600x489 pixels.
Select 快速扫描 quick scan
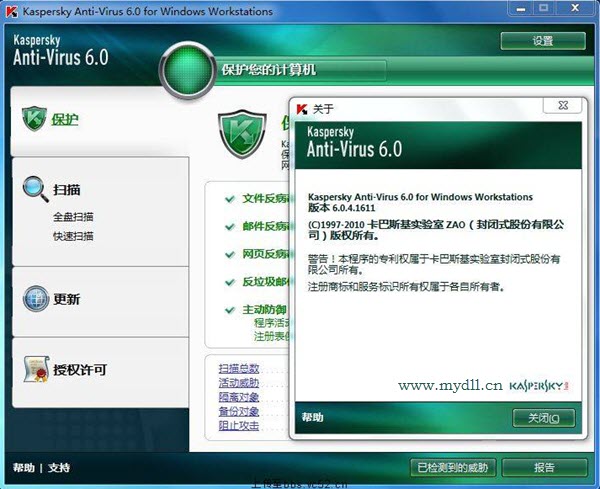click(x=73, y=236)
